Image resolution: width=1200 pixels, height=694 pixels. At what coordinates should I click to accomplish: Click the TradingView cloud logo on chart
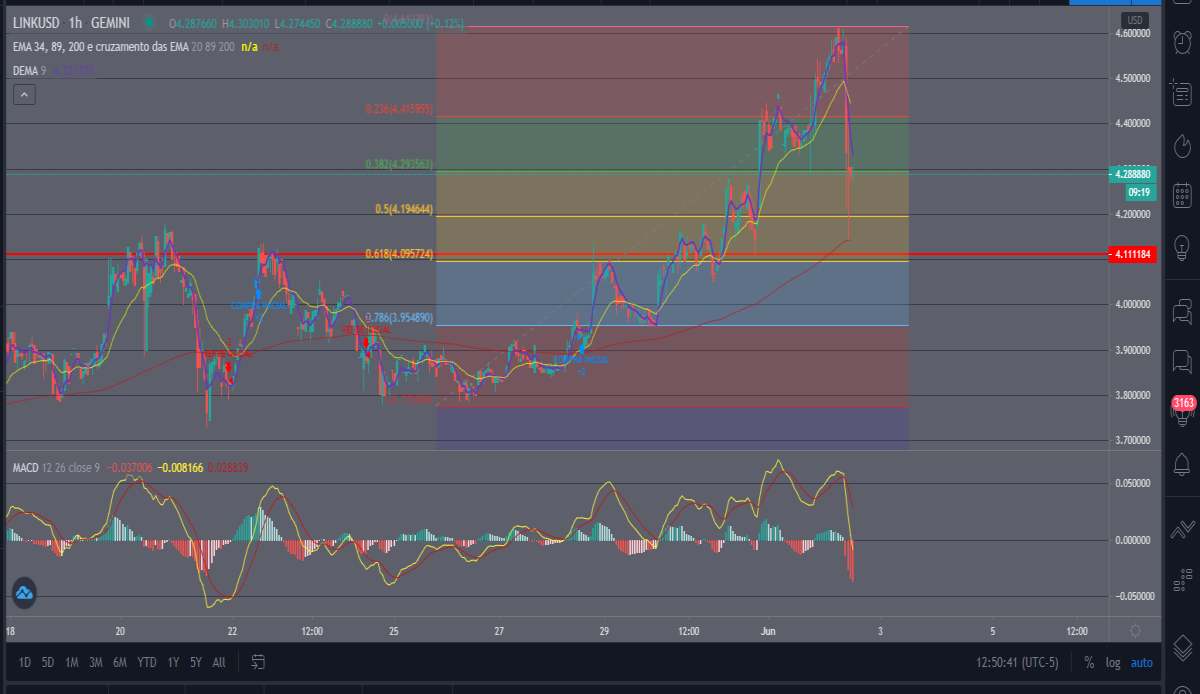pyautogui.click(x=24, y=592)
